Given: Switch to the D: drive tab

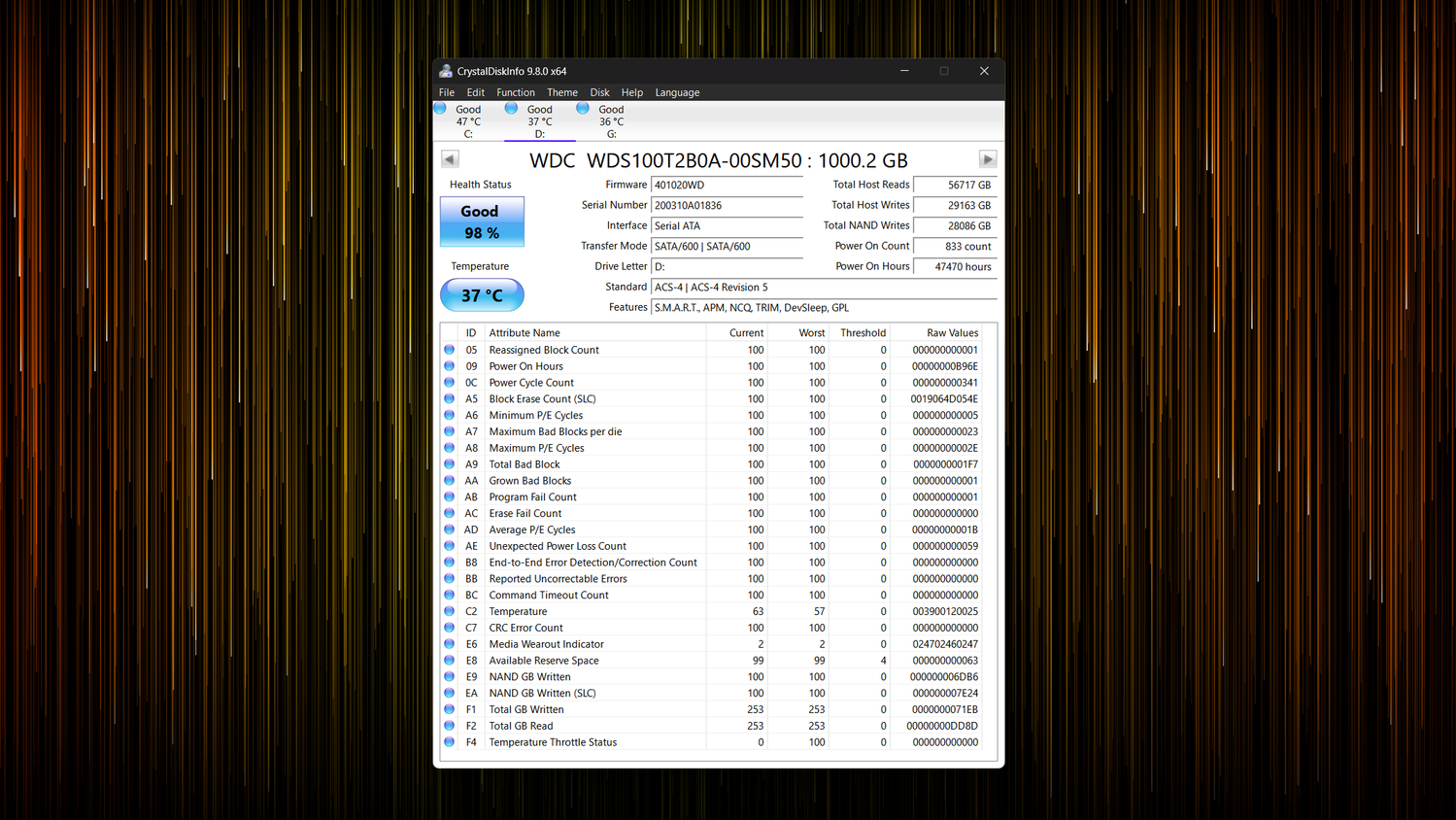Looking at the screenshot, I should (540, 121).
